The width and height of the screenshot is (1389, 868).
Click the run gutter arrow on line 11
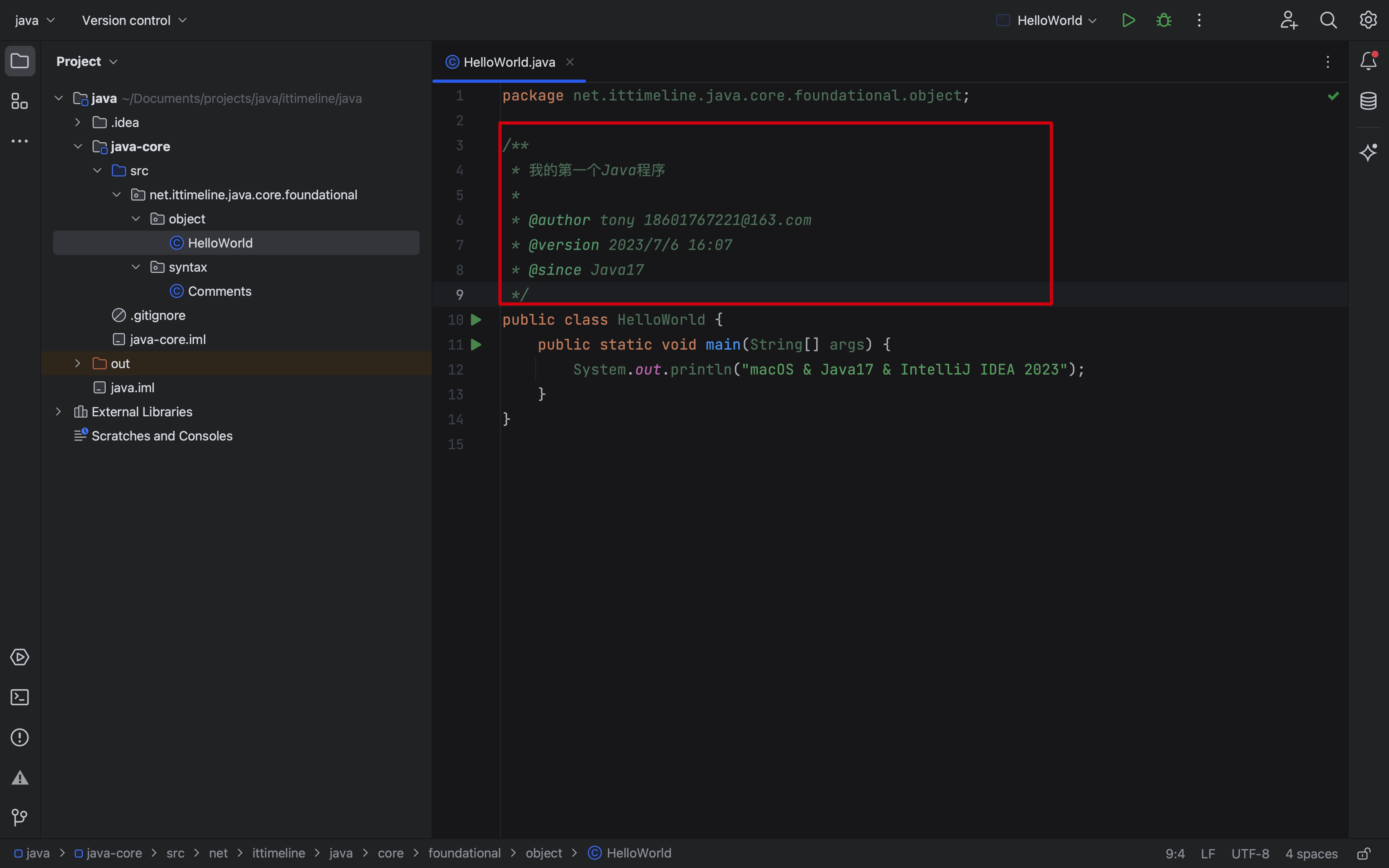pyautogui.click(x=476, y=344)
